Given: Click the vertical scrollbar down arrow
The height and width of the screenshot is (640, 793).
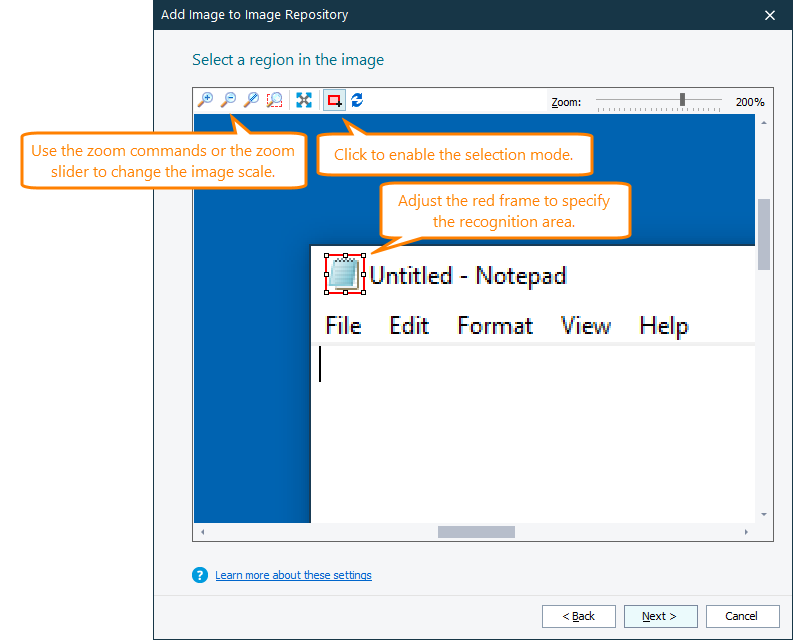Looking at the screenshot, I should coord(764,515).
